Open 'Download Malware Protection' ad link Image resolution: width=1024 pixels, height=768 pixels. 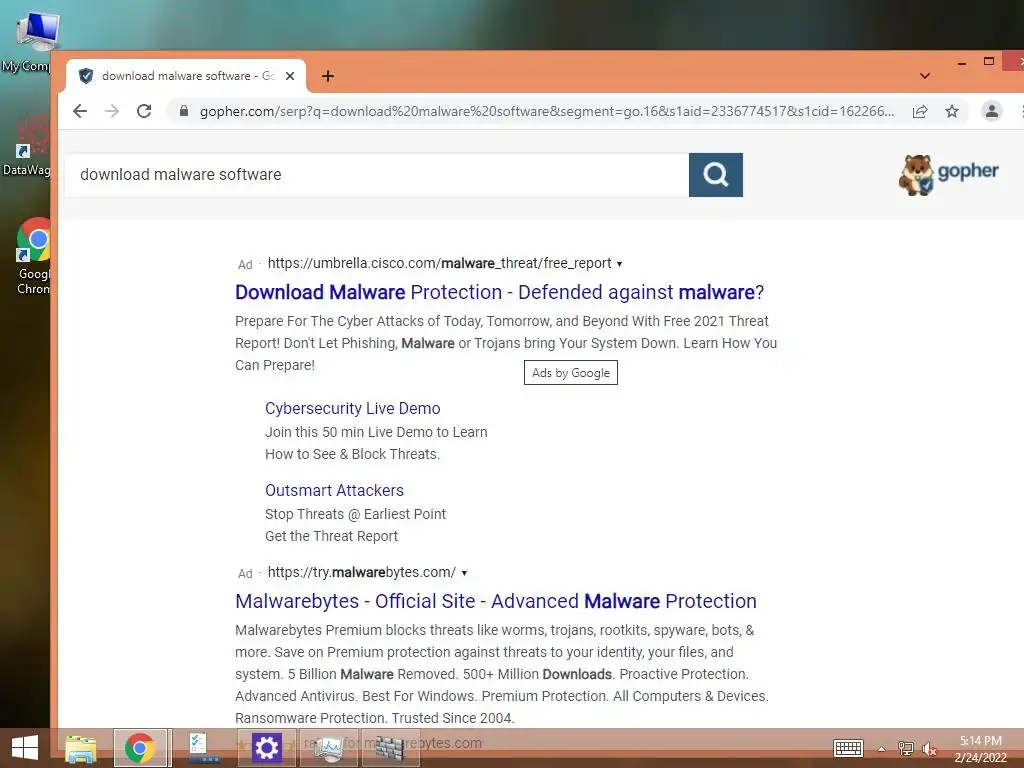pos(500,292)
